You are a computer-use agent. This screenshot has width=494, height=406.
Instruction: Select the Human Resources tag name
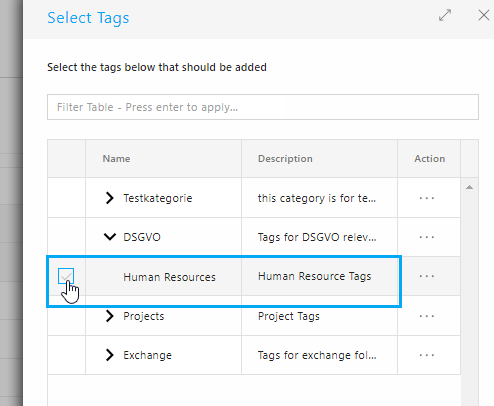pos(169,277)
